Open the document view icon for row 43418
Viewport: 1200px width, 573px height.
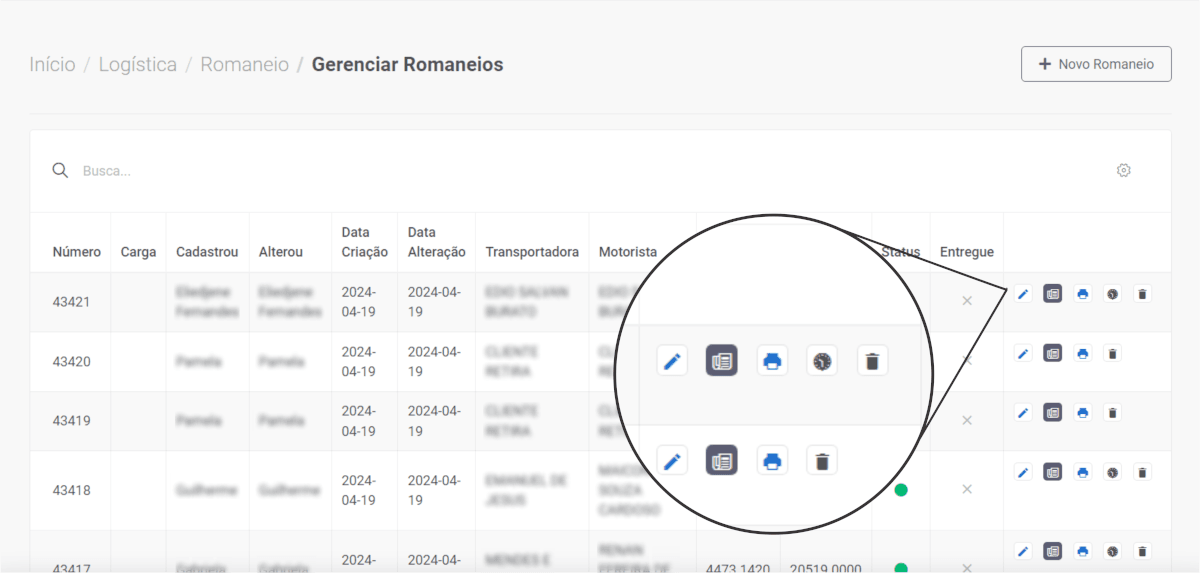tap(1053, 472)
